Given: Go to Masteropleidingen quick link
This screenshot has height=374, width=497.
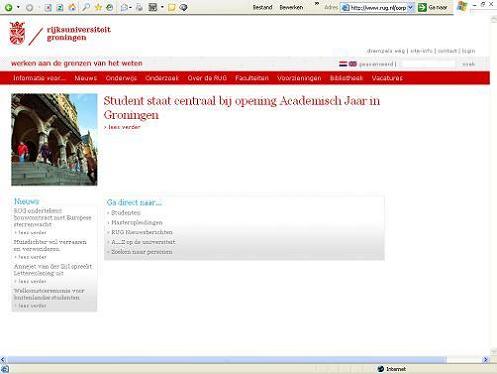Looking at the screenshot, I should [137, 222].
